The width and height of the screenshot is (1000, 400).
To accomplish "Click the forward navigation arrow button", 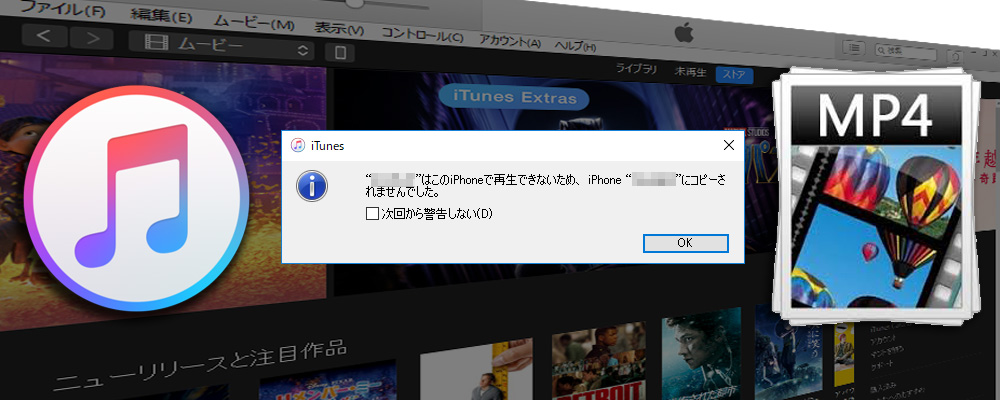I will (x=93, y=40).
